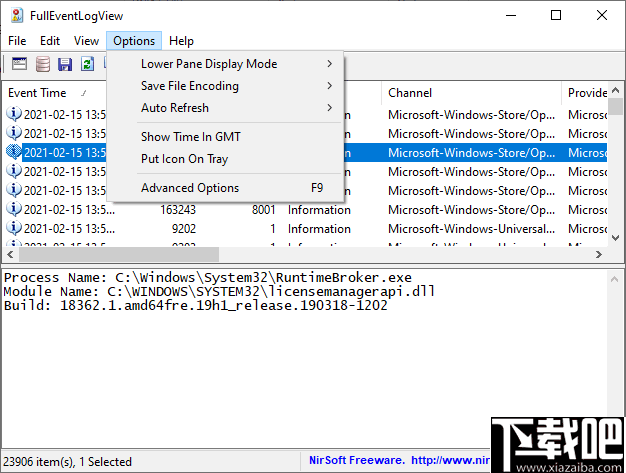
Task: Click the event list vertical scrollbar thumb
Action: point(615,106)
